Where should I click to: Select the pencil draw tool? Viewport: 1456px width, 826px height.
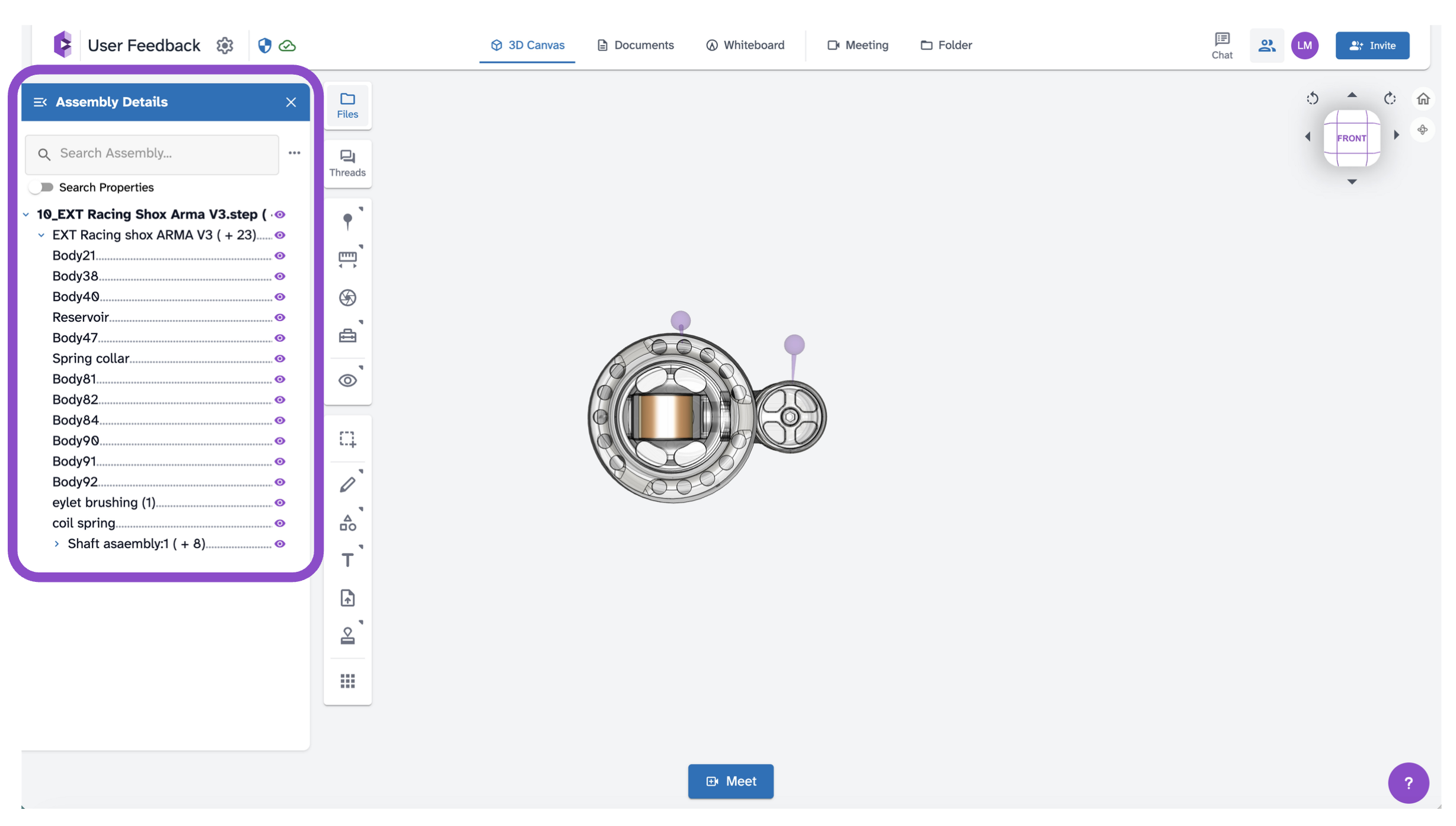347,484
